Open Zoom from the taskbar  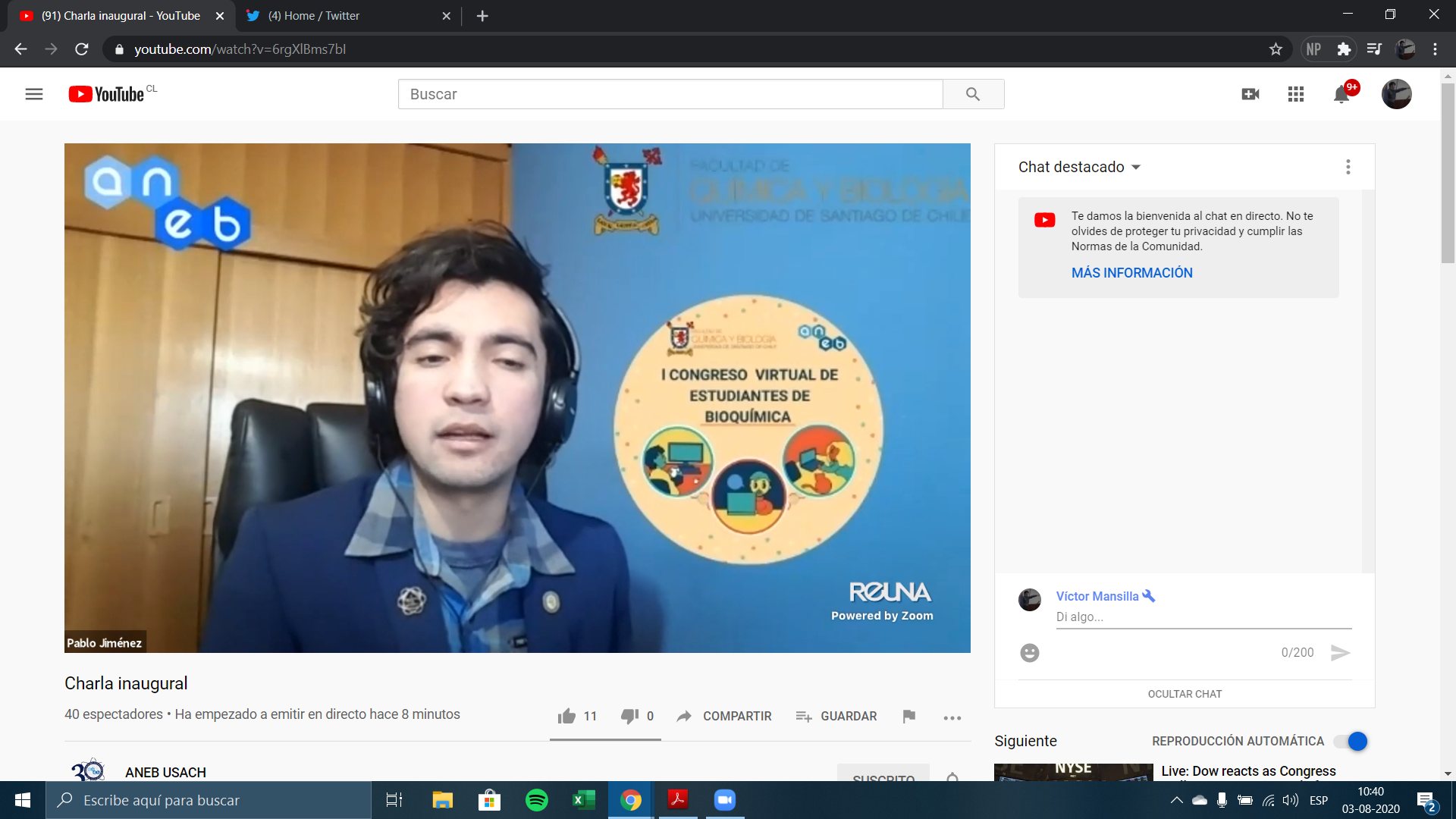coord(725,800)
